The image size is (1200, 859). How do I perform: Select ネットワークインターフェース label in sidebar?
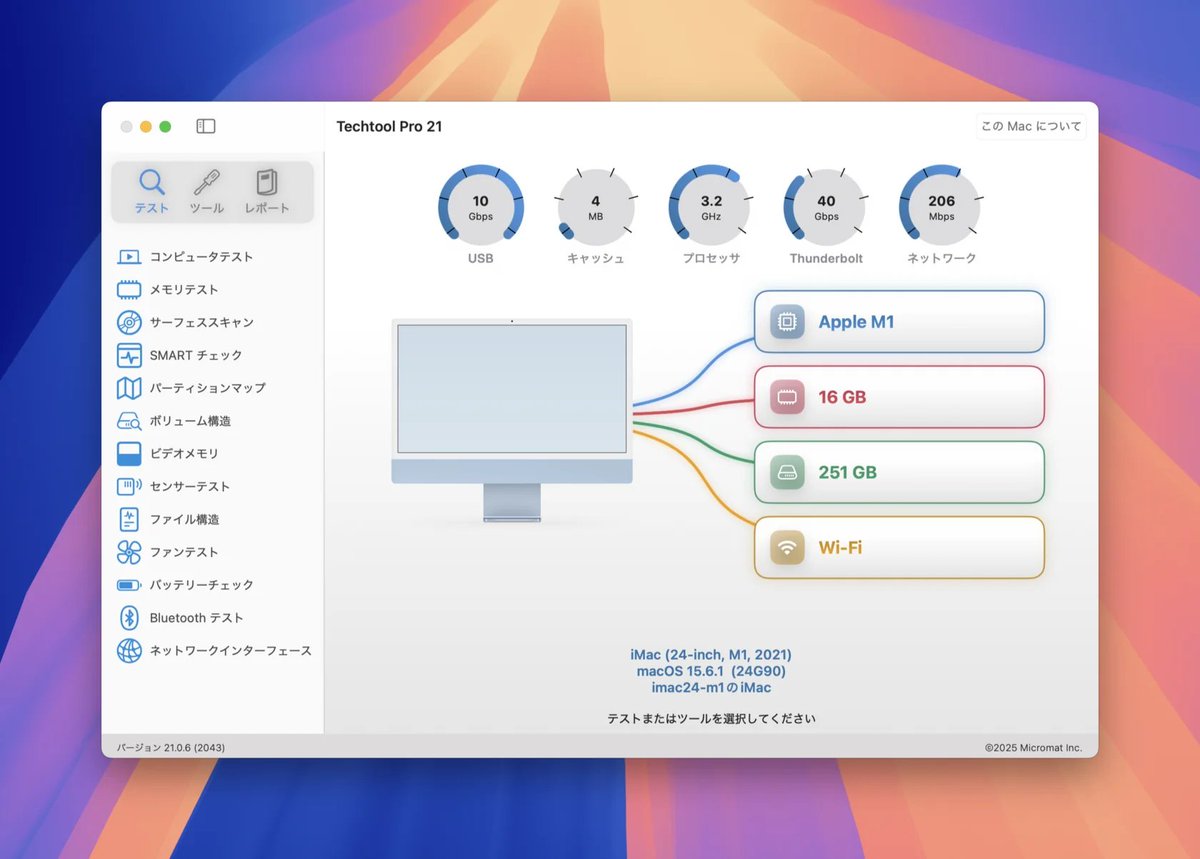pyautogui.click(x=230, y=651)
